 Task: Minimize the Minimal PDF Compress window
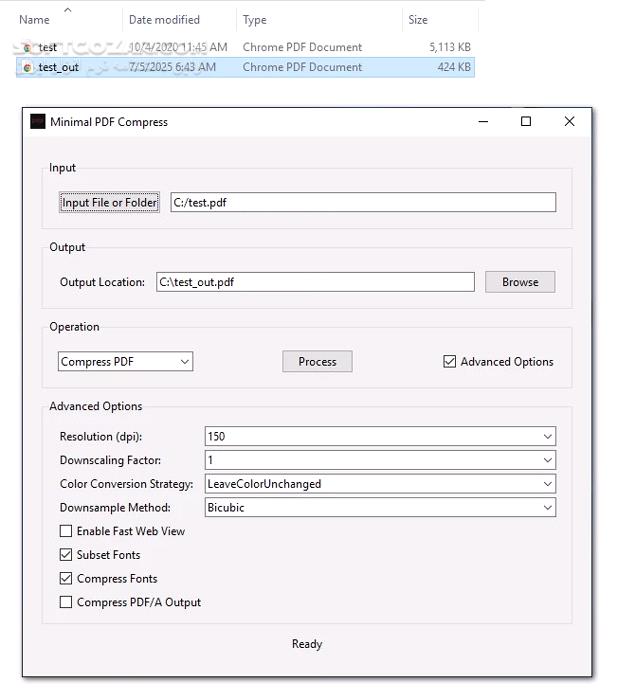coord(482,122)
